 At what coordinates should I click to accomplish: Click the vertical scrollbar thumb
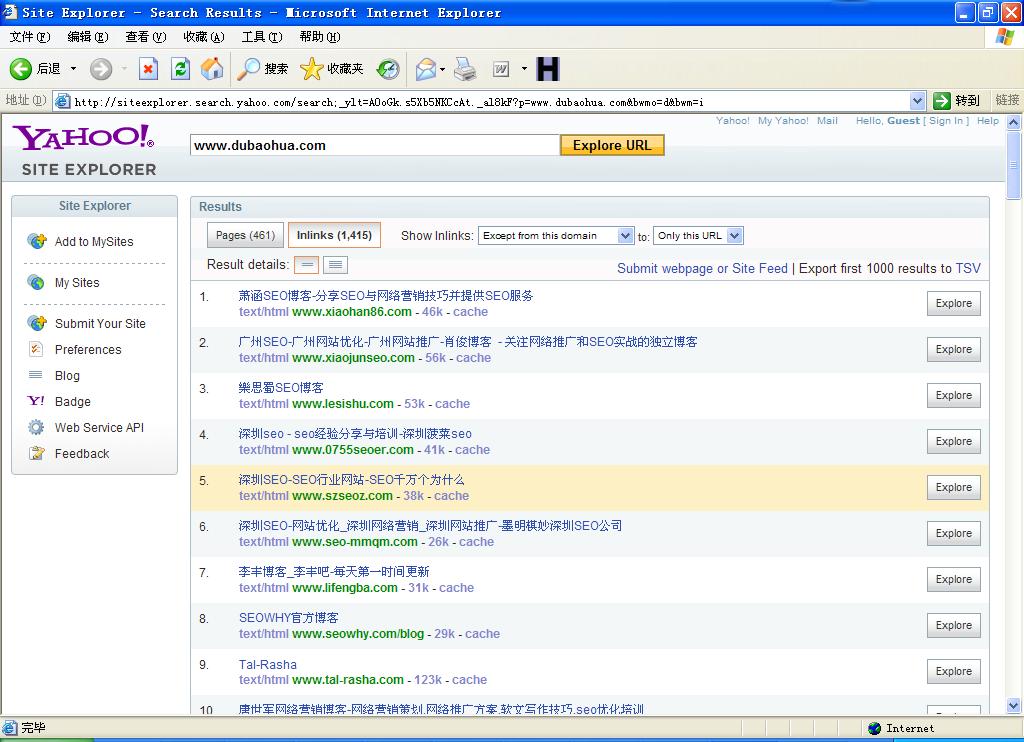[x=1013, y=165]
